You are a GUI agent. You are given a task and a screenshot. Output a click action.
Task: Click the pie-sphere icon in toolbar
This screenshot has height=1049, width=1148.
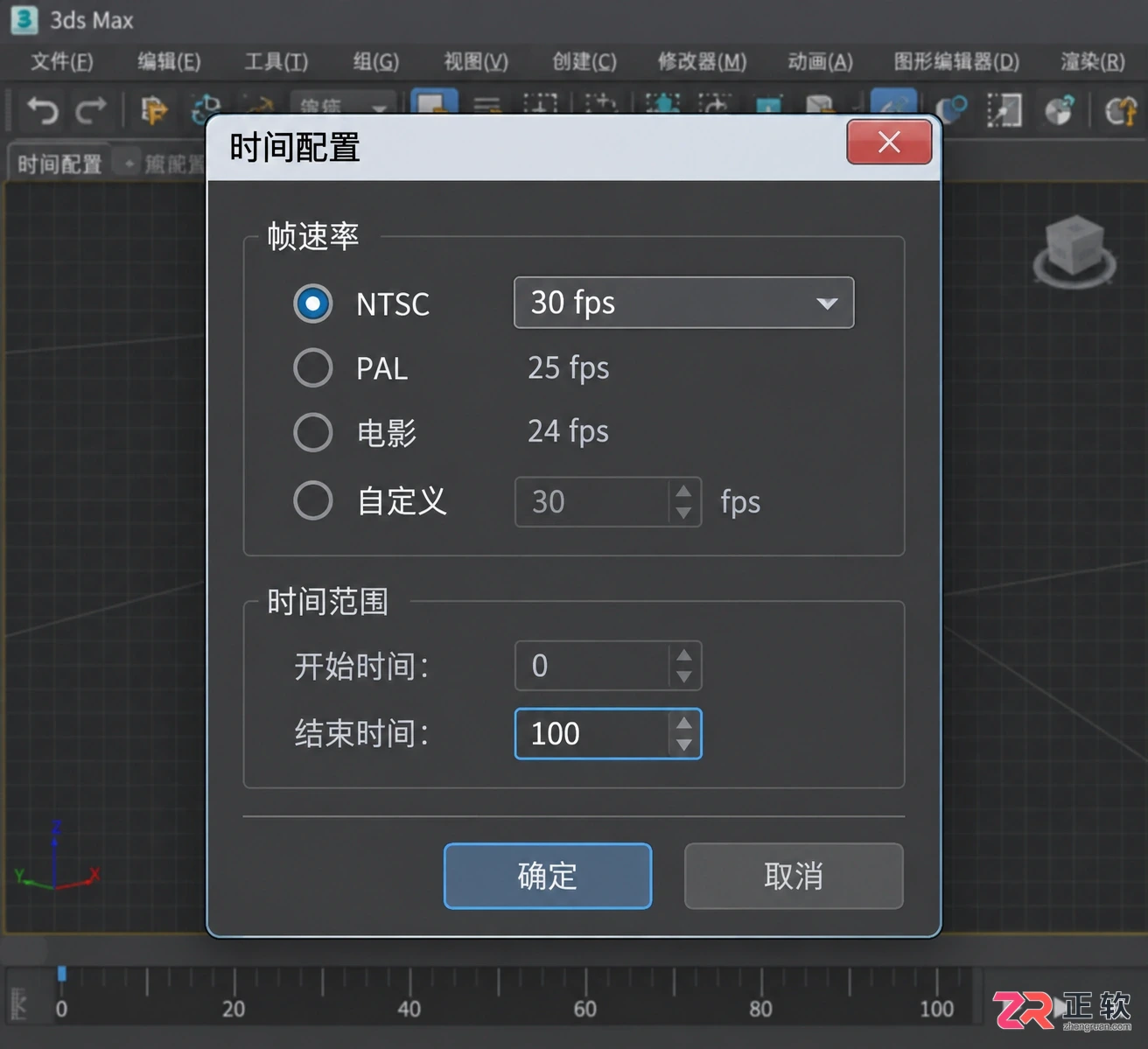[1059, 111]
